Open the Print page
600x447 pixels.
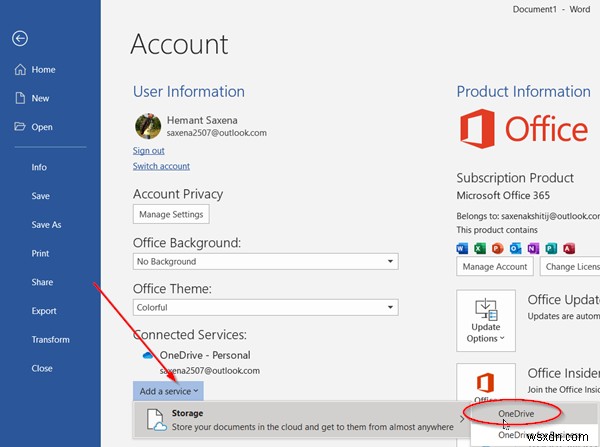pyautogui.click(x=40, y=253)
